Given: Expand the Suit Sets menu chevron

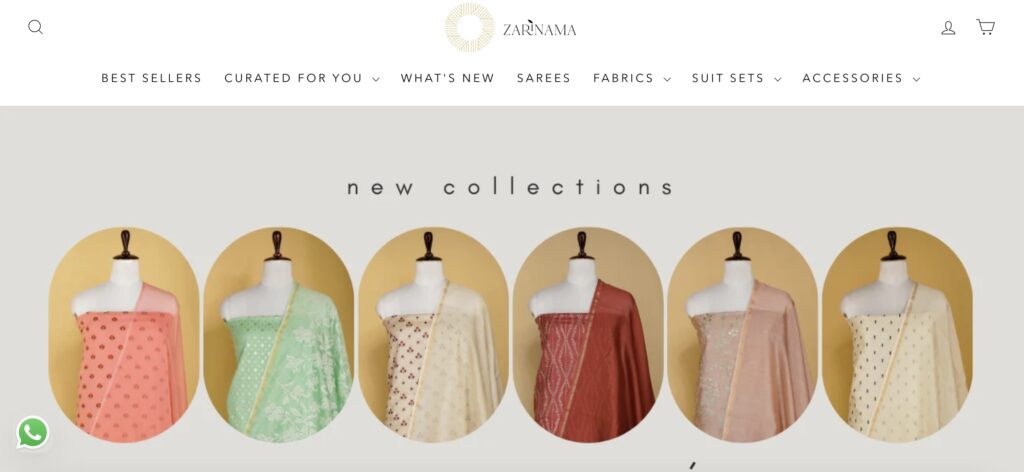Looking at the screenshot, I should [x=777, y=79].
